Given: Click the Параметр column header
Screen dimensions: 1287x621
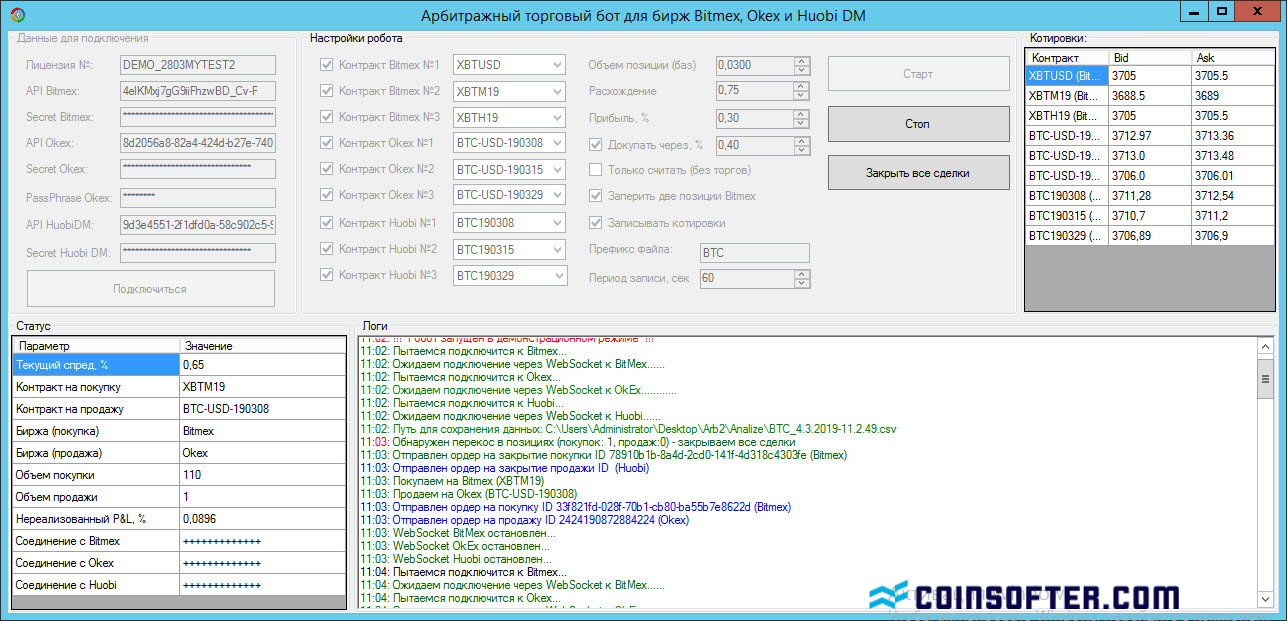Looking at the screenshot, I should tap(96, 346).
